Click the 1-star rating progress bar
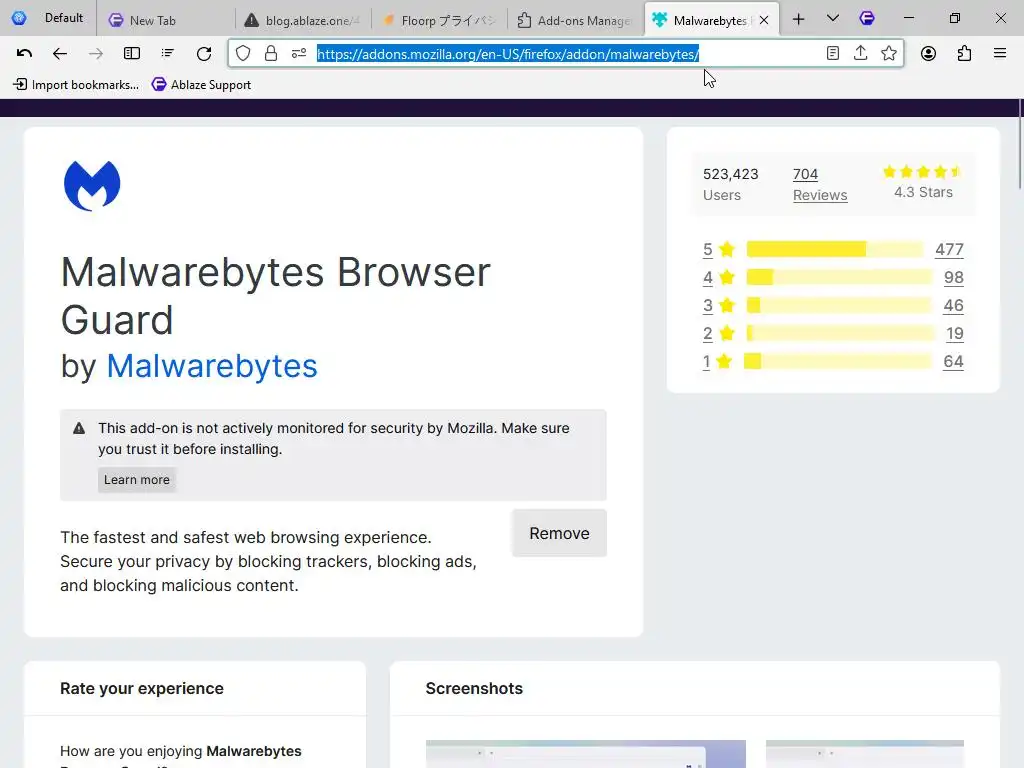This screenshot has height=768, width=1024. click(838, 361)
